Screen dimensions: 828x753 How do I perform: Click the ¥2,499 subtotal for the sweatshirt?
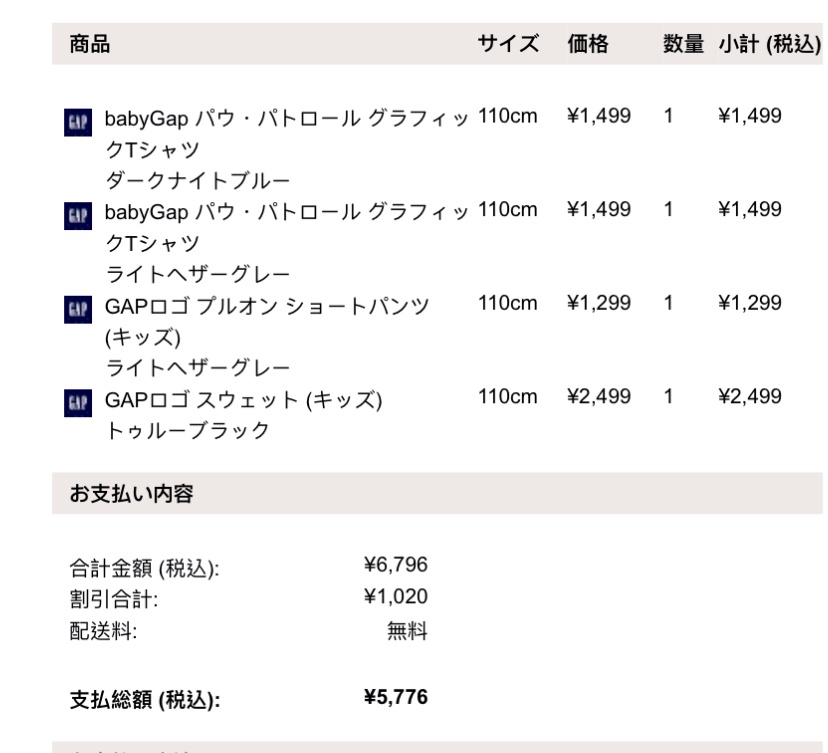750,397
